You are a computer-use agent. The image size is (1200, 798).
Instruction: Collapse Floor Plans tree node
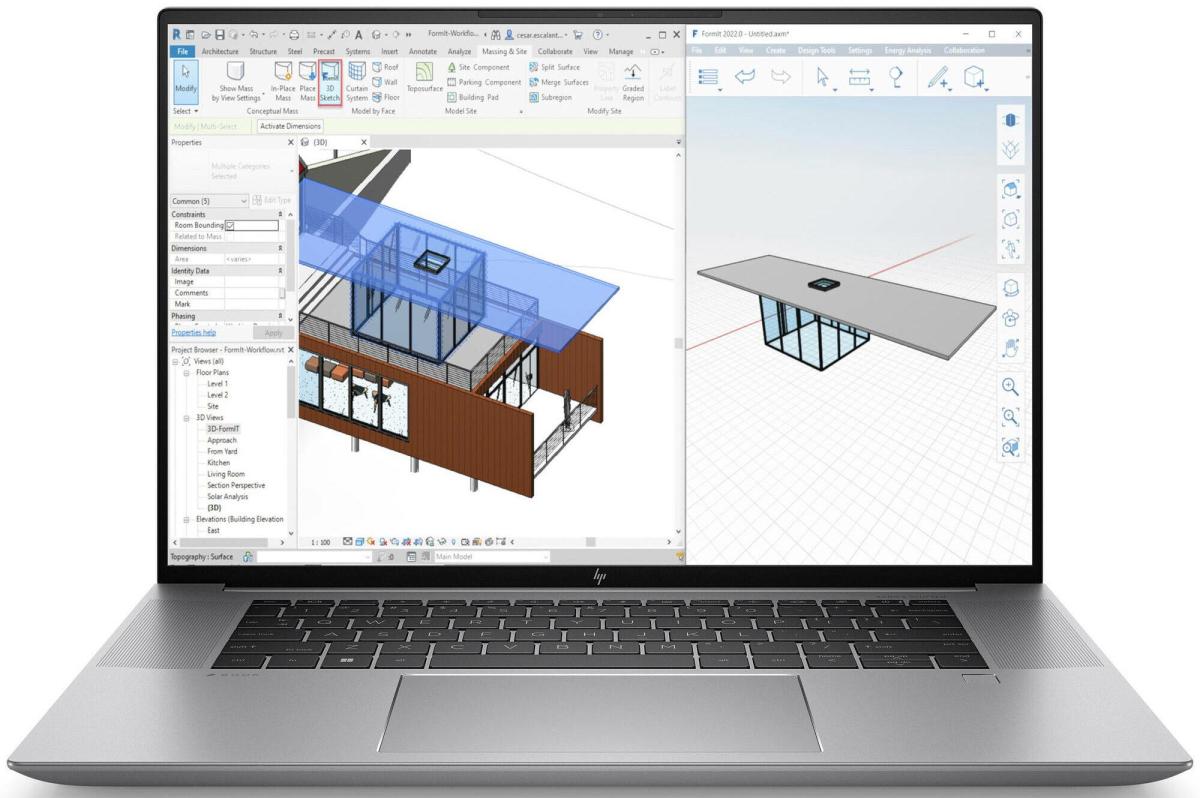tap(186, 373)
